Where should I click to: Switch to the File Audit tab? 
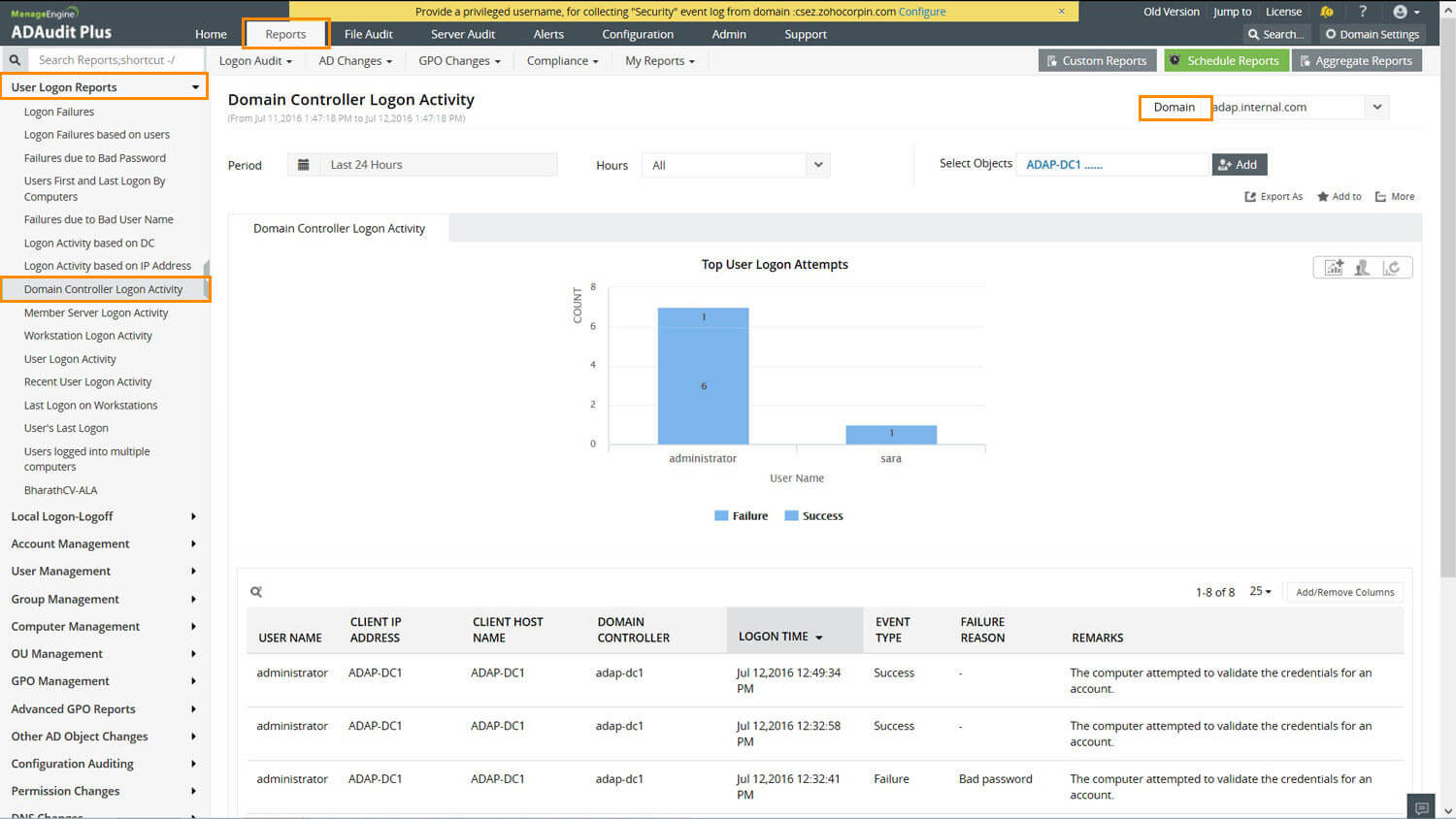tap(368, 33)
